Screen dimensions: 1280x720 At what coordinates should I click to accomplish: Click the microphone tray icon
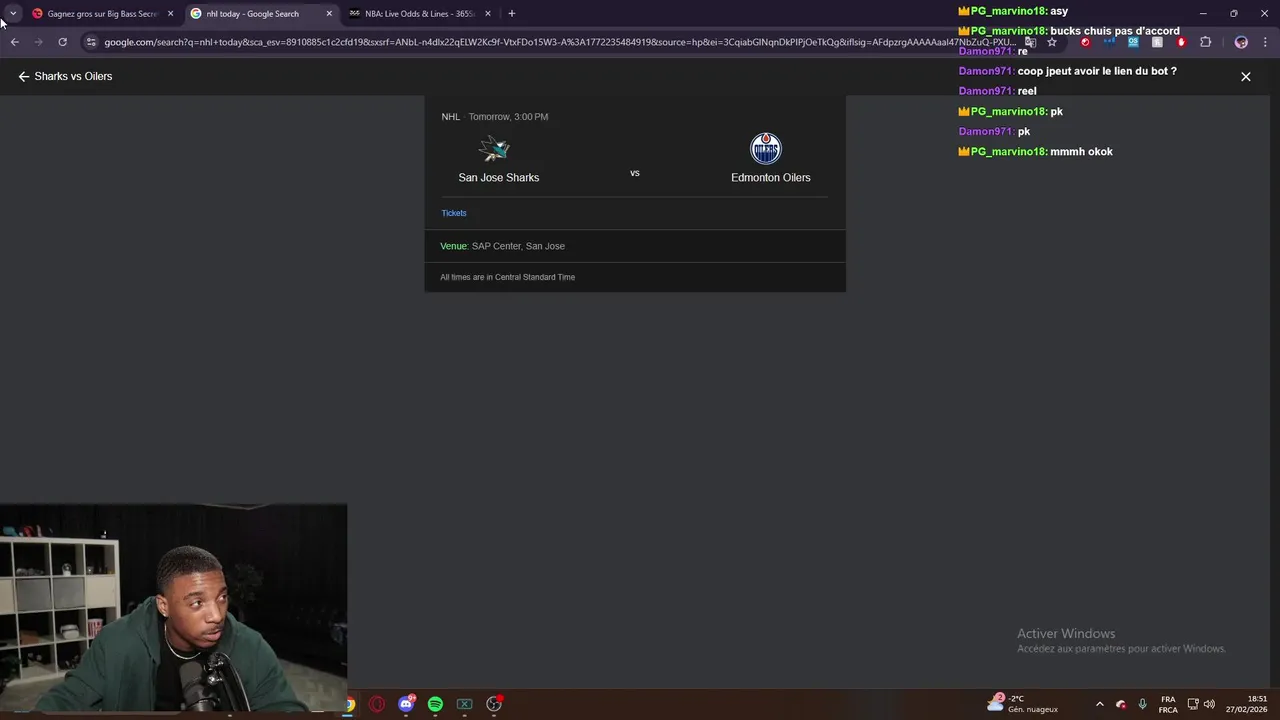tap(1142, 704)
